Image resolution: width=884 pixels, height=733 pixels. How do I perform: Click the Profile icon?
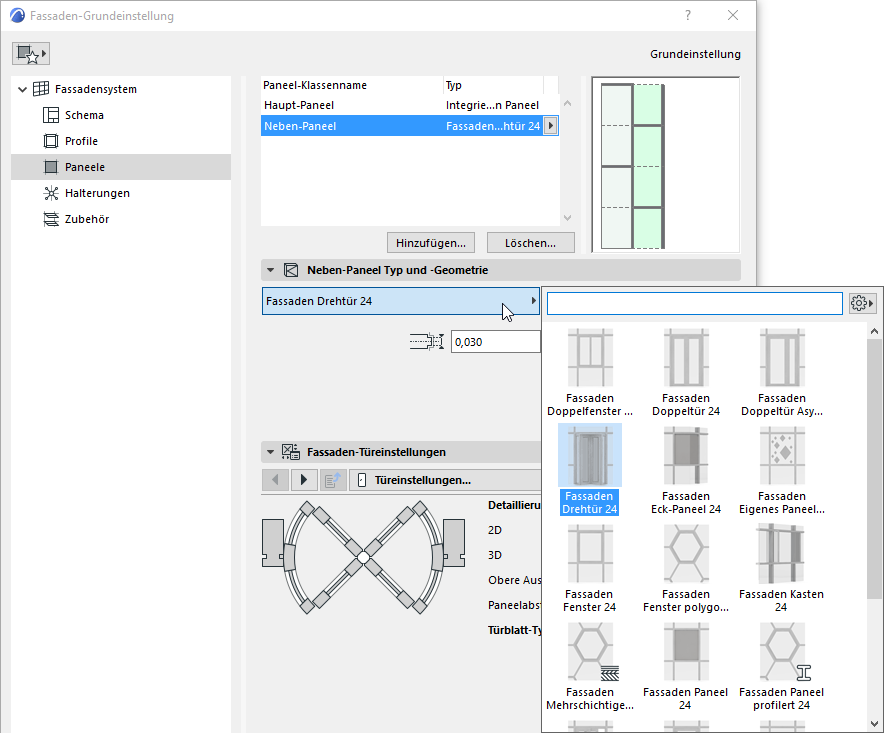click(x=51, y=141)
